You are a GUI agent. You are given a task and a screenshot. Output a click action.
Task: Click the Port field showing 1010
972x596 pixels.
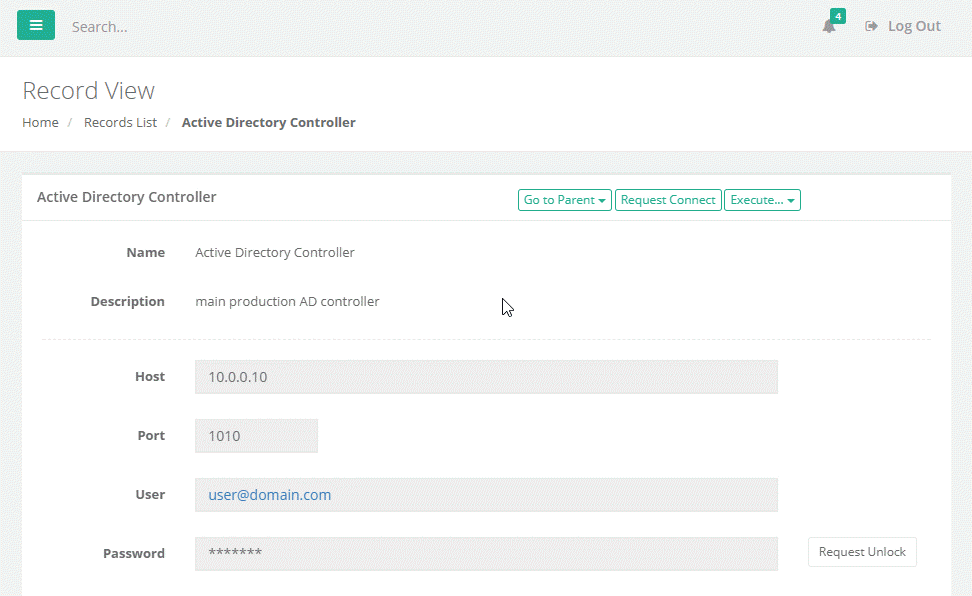(256, 436)
